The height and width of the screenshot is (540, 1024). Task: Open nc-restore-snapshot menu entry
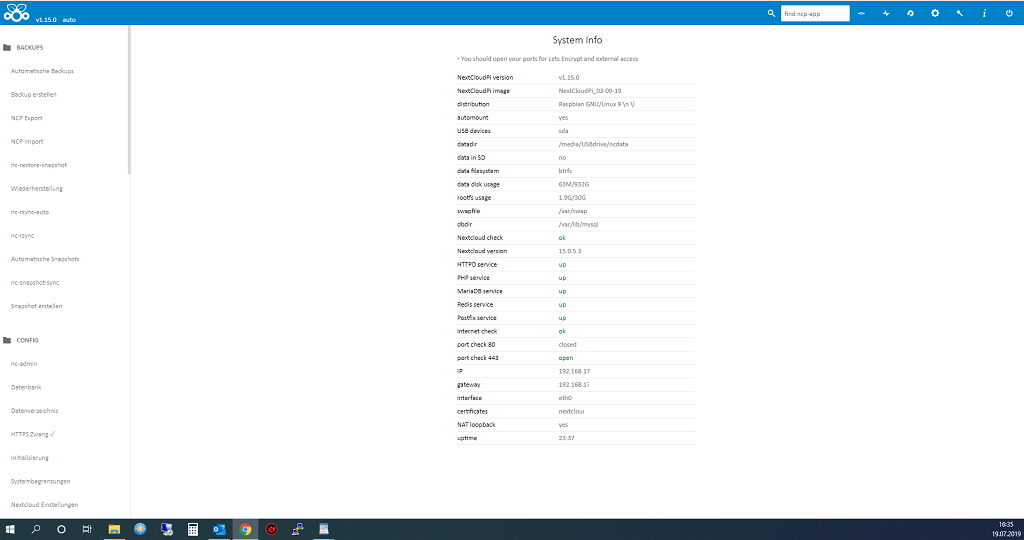[39, 165]
